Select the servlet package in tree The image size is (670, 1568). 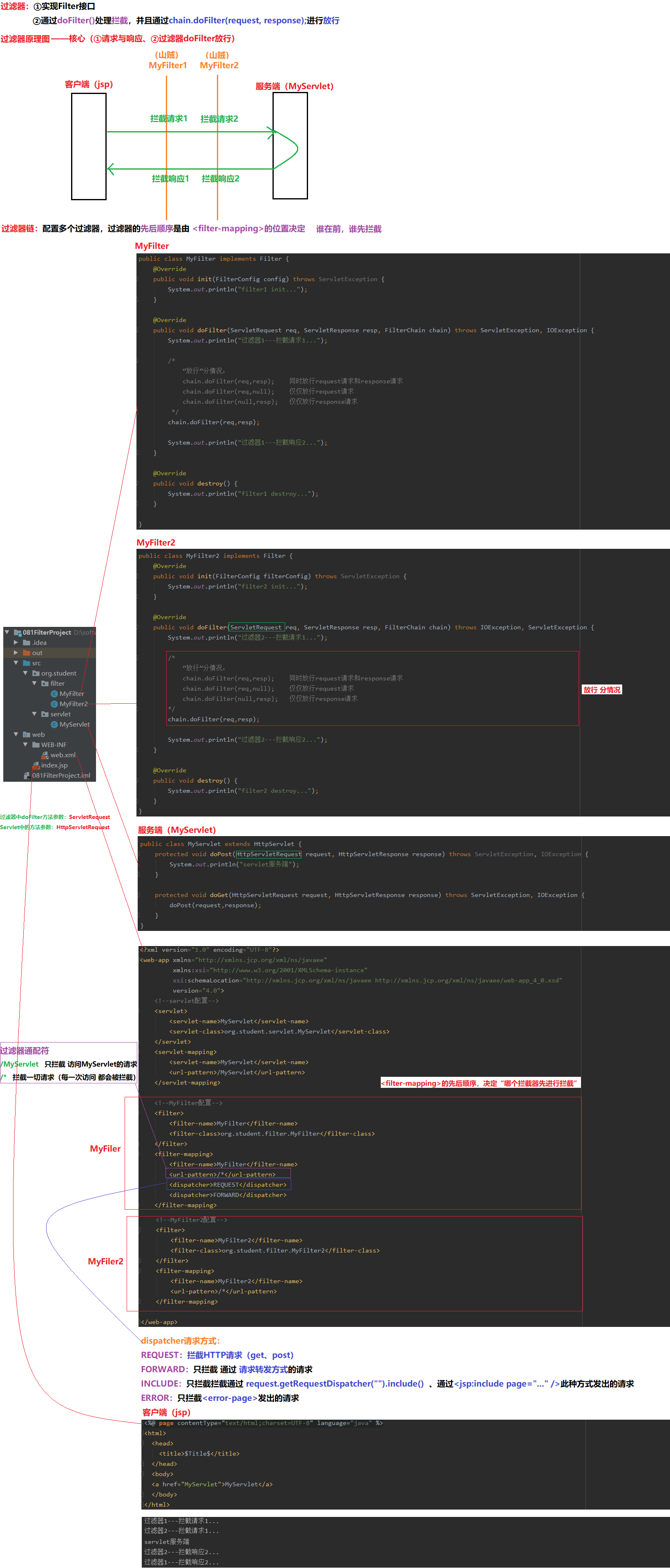pos(60,714)
